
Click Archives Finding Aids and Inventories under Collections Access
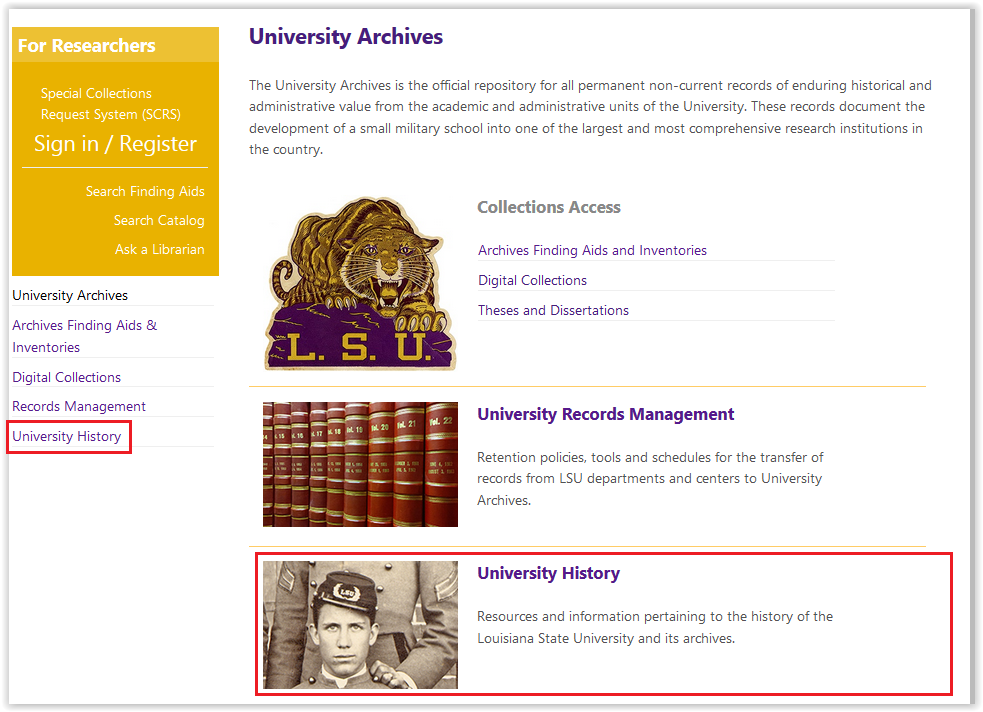click(592, 250)
